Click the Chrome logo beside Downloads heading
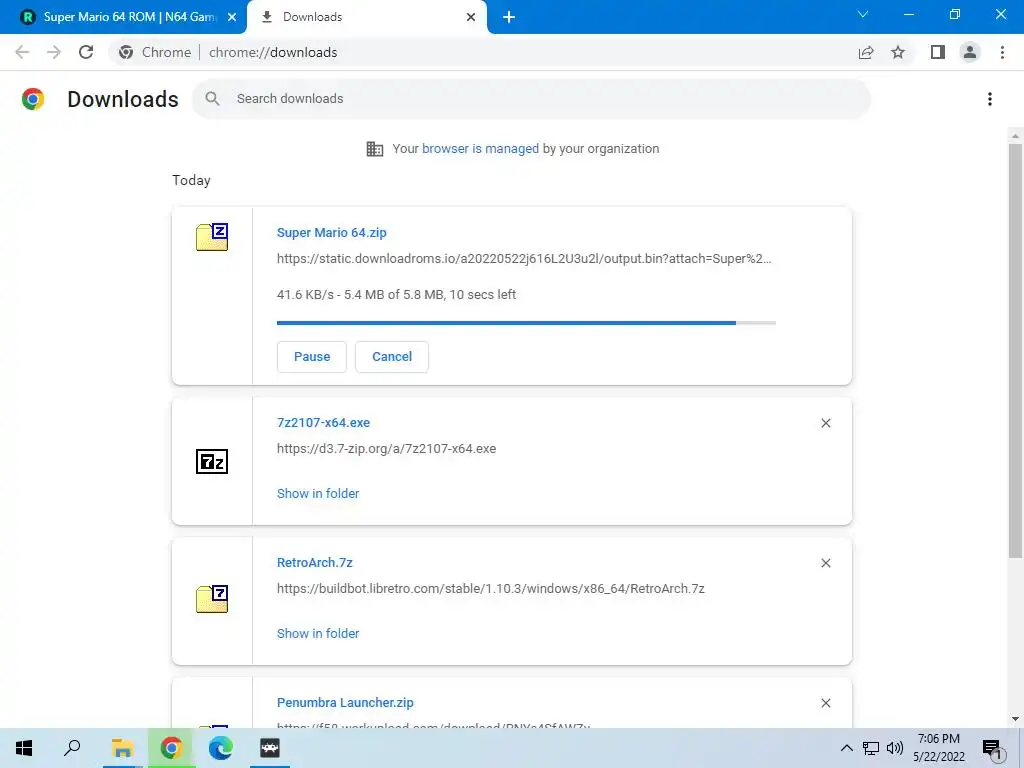The image size is (1024, 768). click(x=33, y=99)
